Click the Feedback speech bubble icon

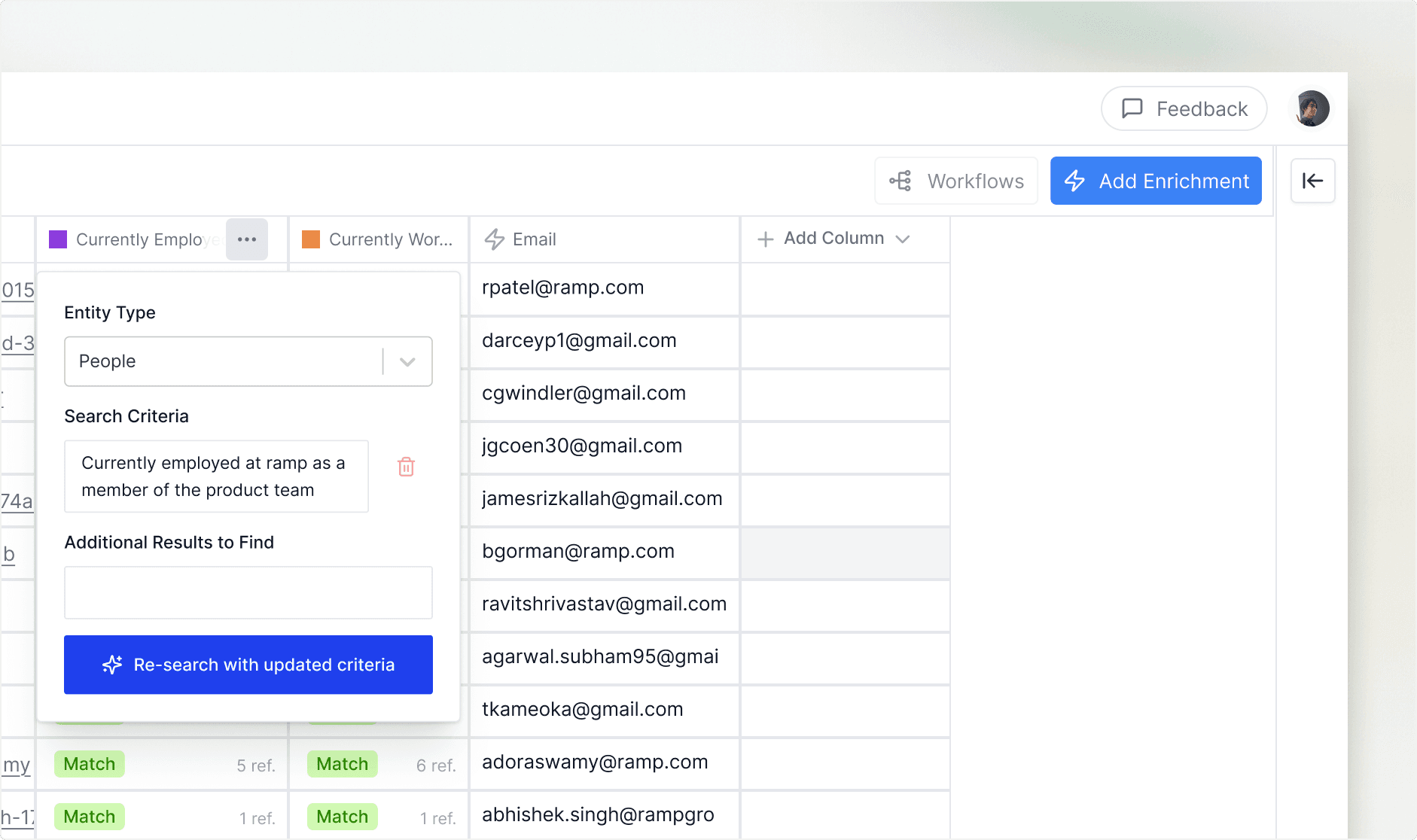coord(1132,108)
